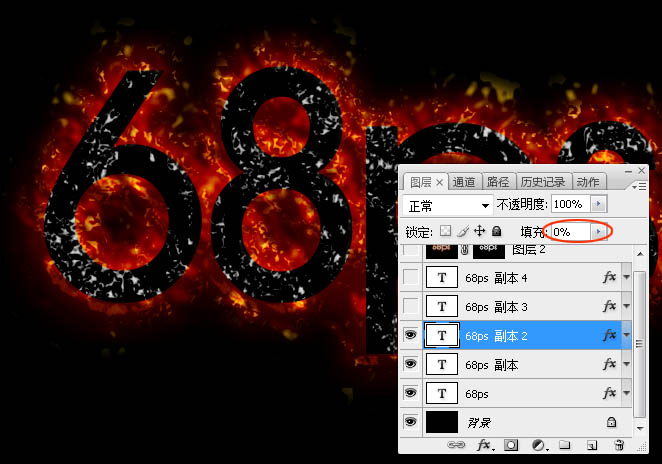The image size is (662, 464).
Task: Collapse the layers panel to icons
Action: [629, 171]
